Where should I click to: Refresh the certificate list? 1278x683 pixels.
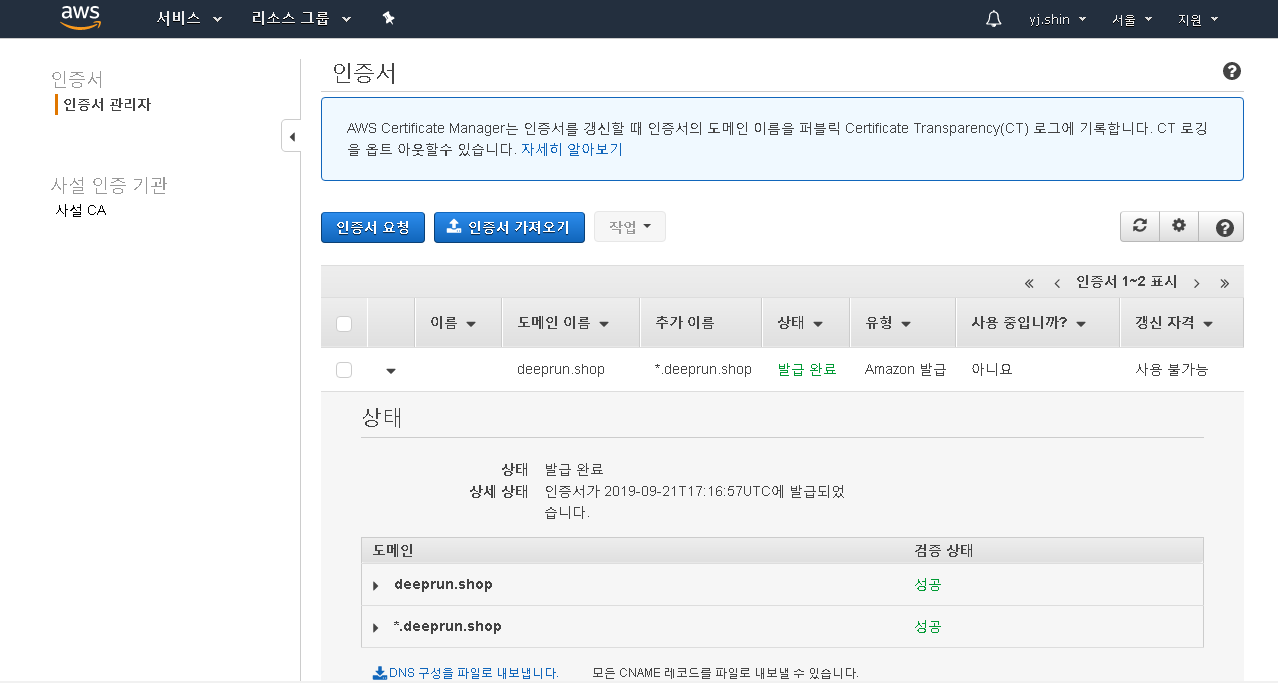pos(1139,226)
